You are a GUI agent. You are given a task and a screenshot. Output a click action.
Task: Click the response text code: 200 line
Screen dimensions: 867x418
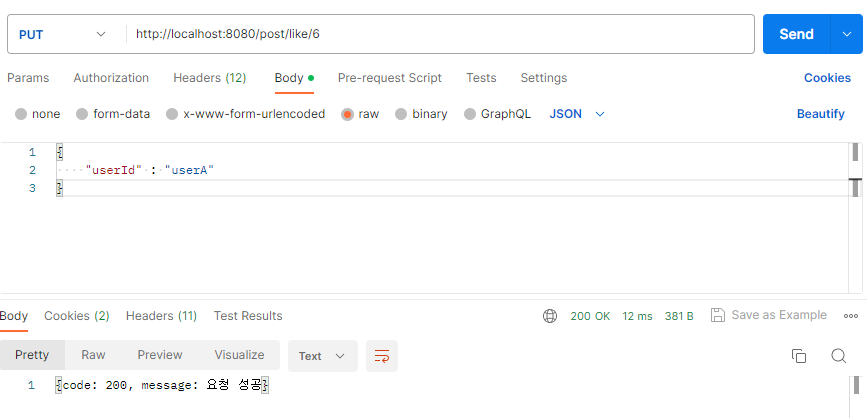(162, 385)
